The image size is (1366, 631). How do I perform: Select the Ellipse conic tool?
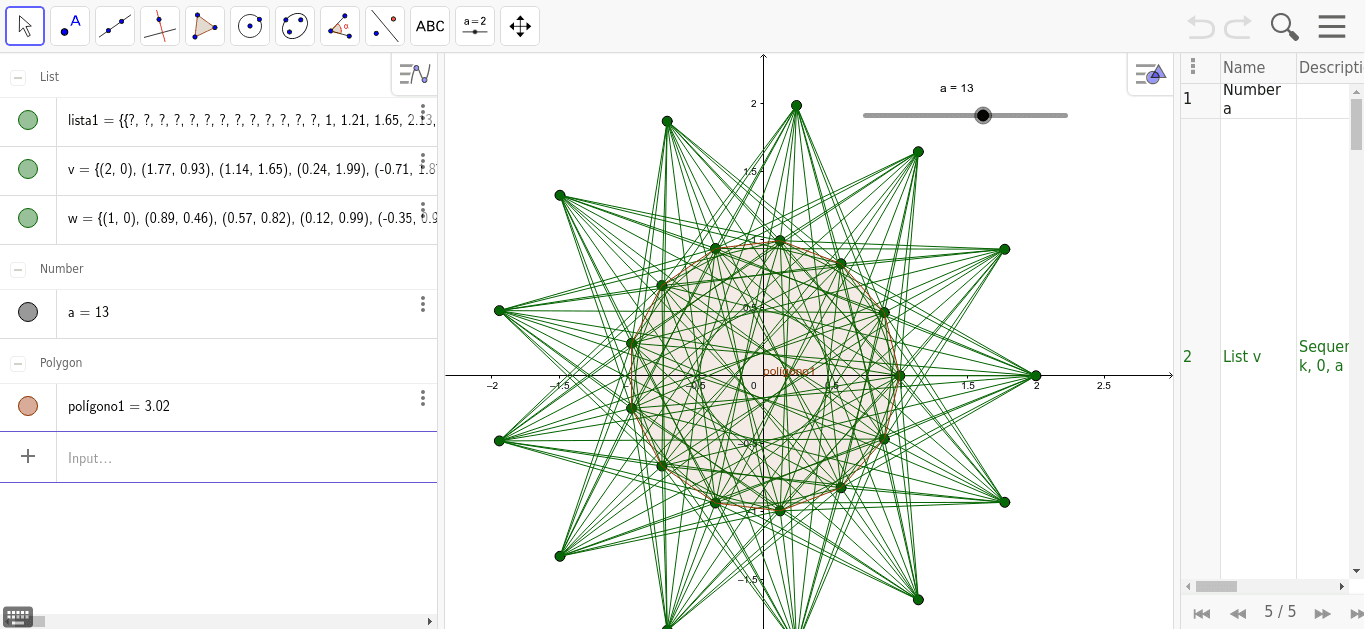[295, 26]
